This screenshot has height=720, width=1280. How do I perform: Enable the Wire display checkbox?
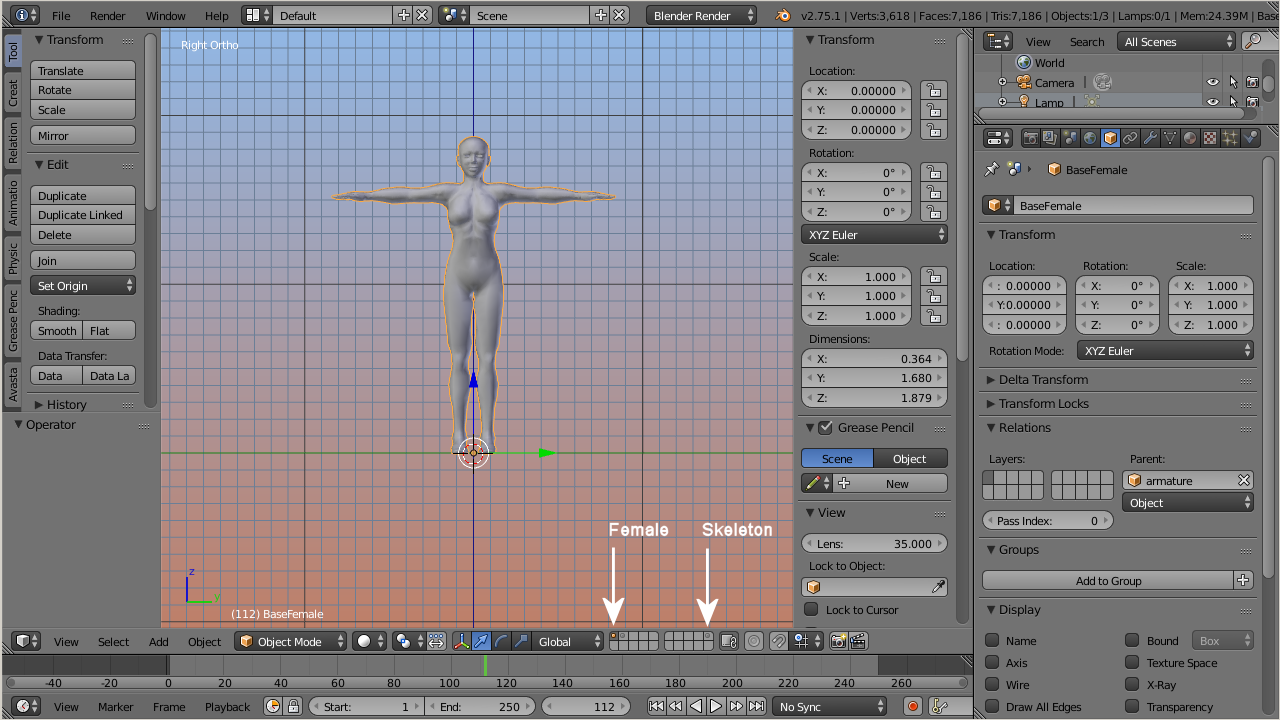pyautogui.click(x=992, y=685)
